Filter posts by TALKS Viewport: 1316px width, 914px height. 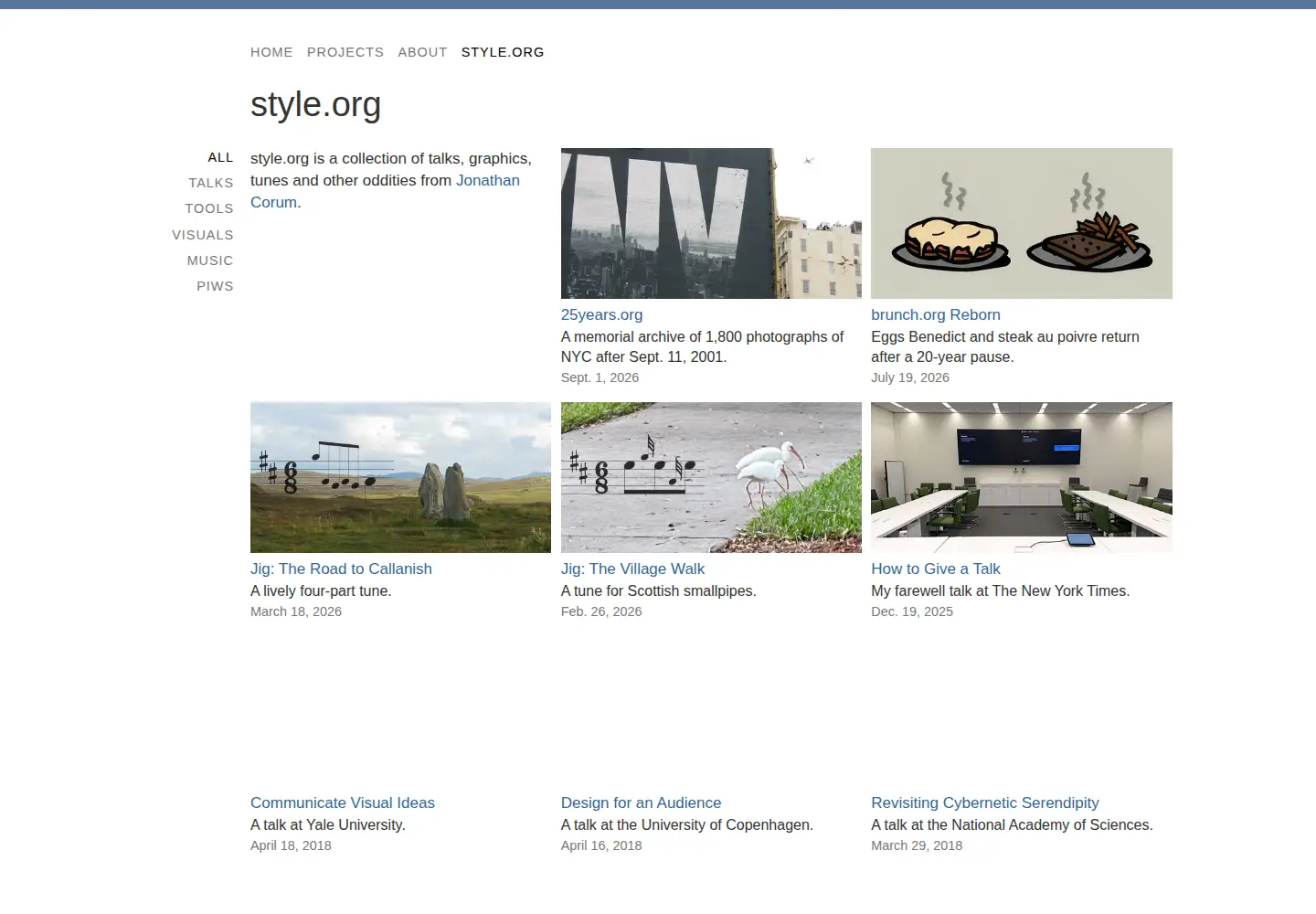tap(211, 183)
